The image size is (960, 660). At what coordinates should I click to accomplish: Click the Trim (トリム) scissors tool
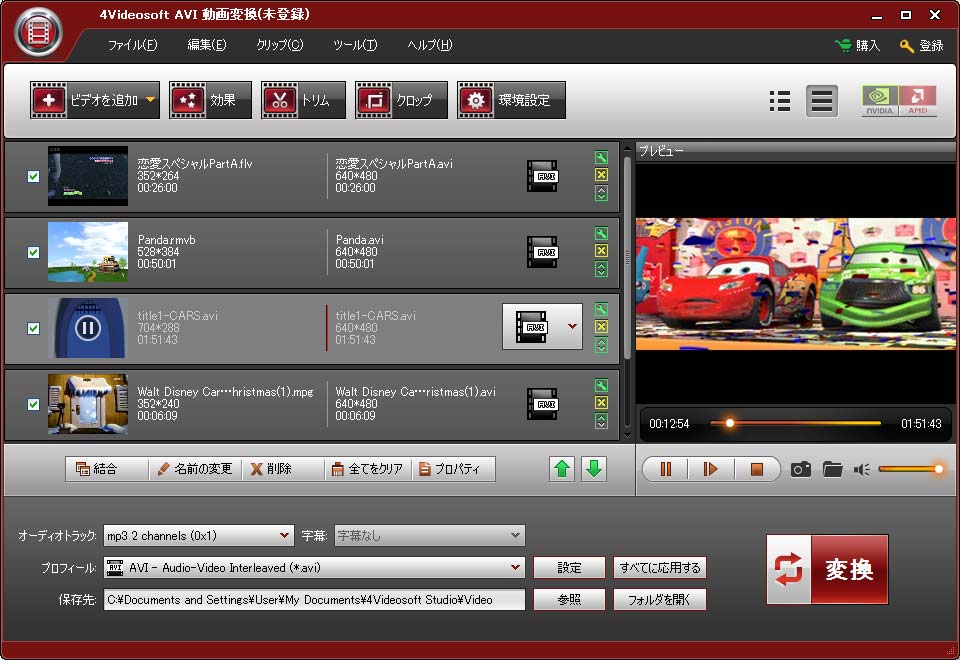(x=303, y=100)
